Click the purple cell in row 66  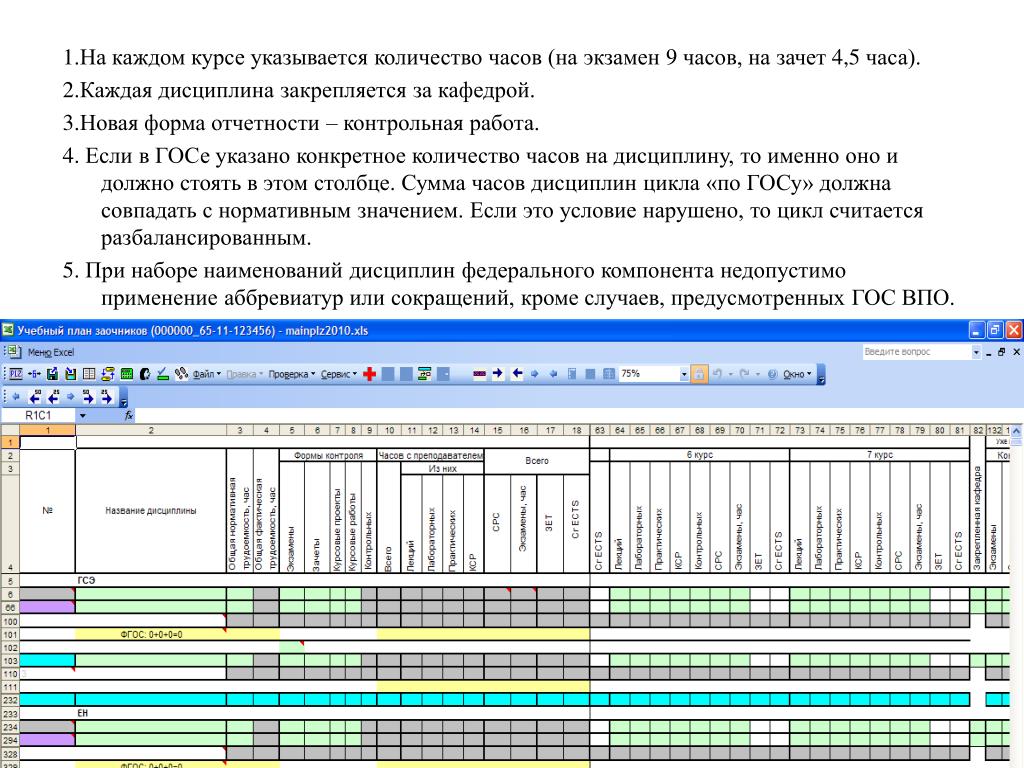[48, 607]
